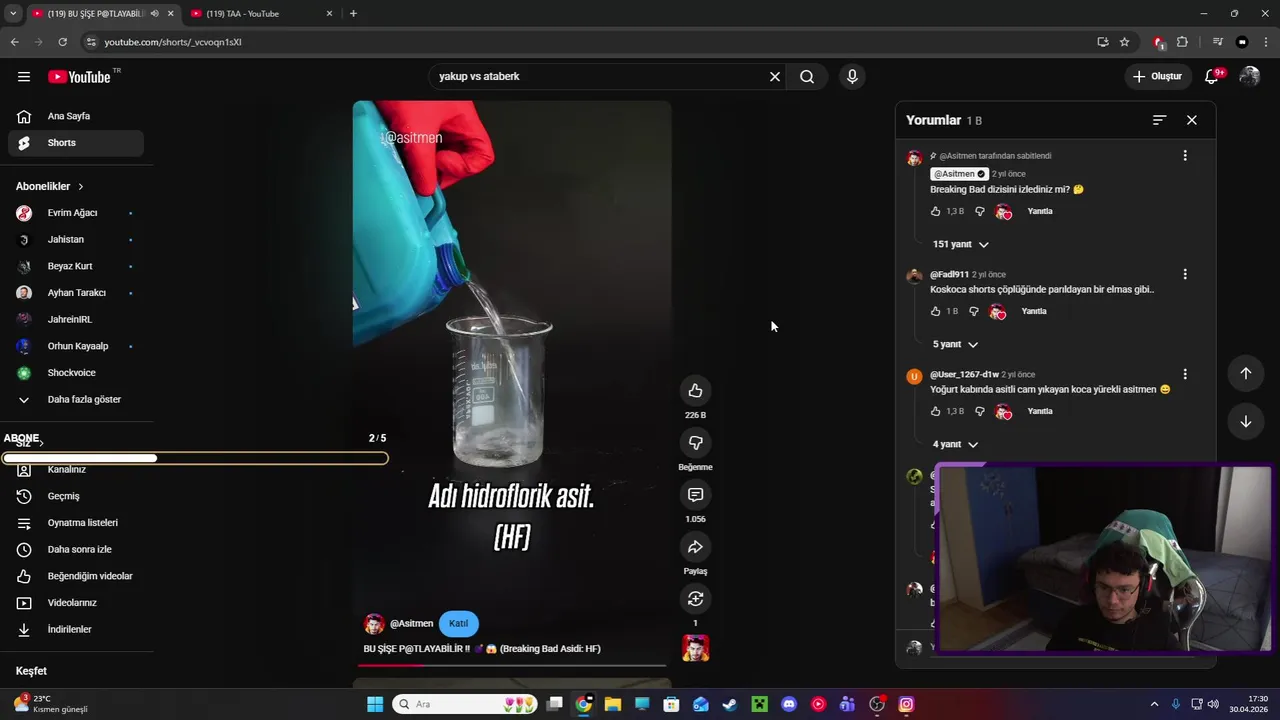Open İndirilenler in the sidebar

(x=76, y=629)
